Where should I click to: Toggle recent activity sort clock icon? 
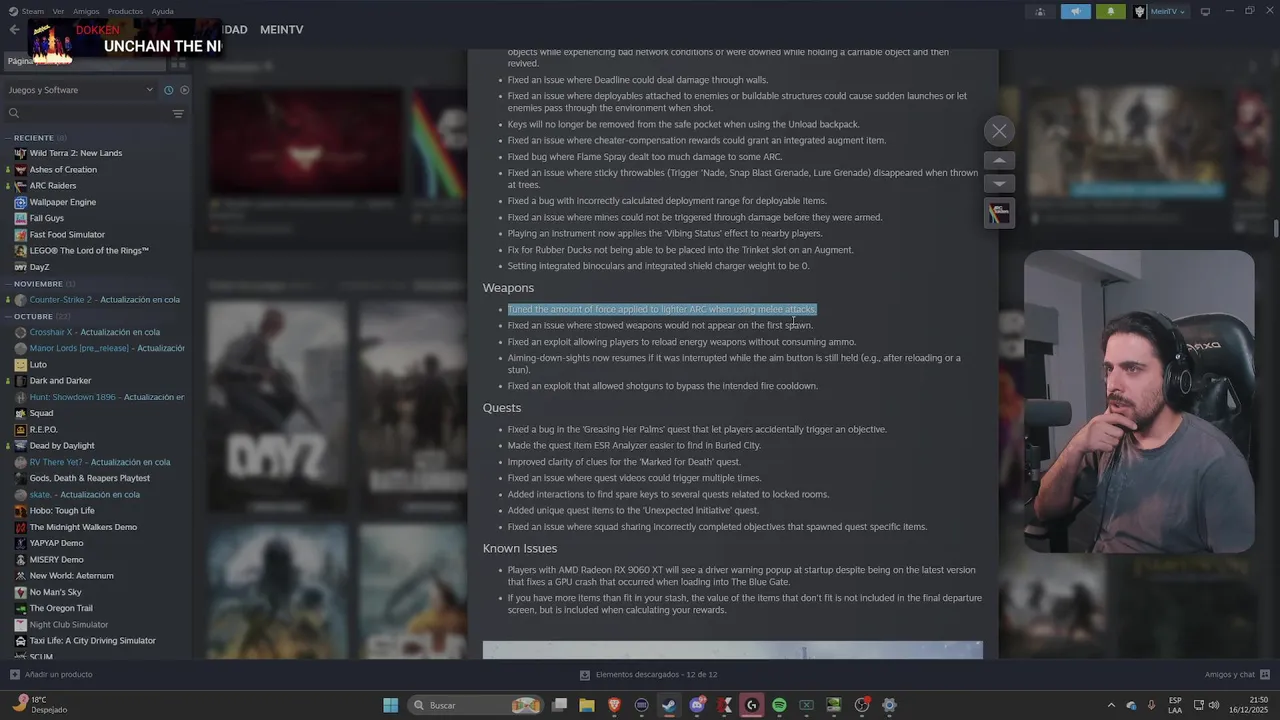(x=168, y=90)
